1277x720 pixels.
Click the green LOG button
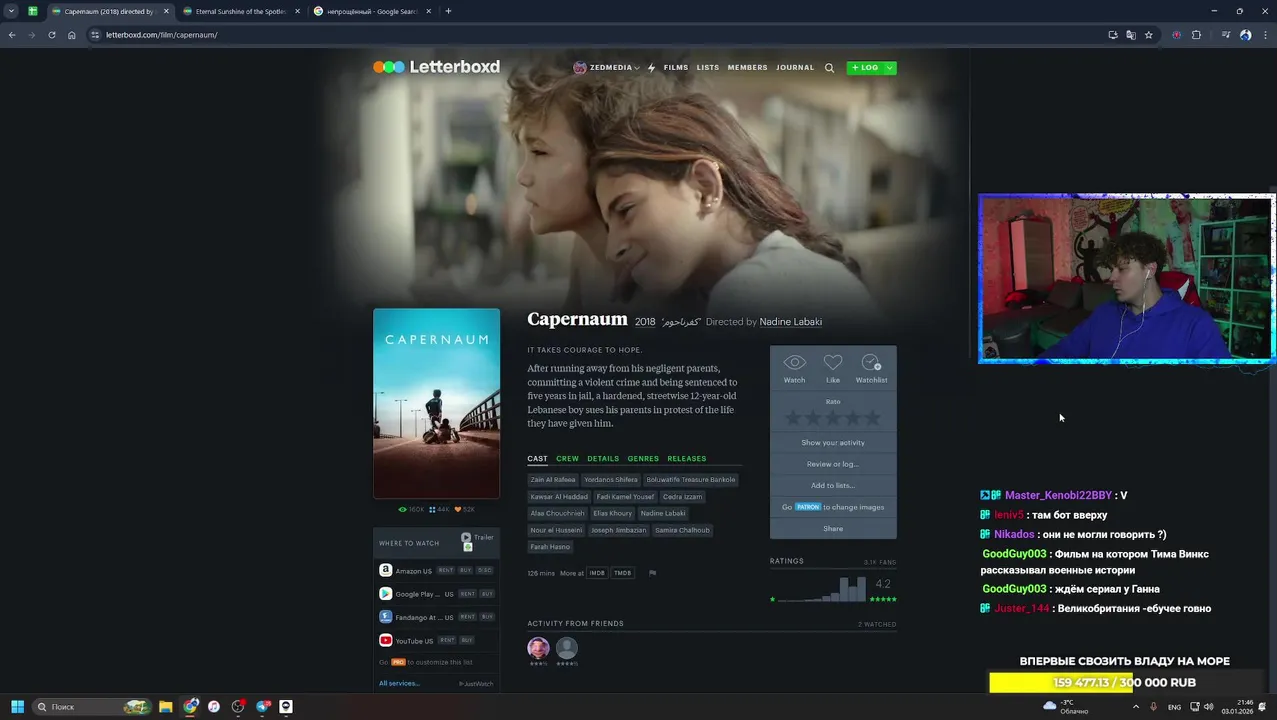click(x=865, y=68)
